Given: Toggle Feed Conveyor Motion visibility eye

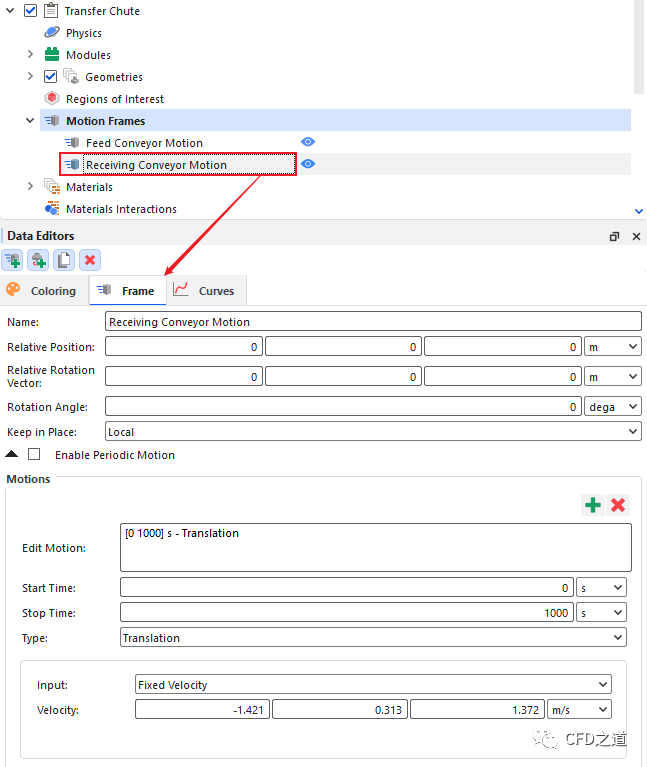Looking at the screenshot, I should point(308,142).
